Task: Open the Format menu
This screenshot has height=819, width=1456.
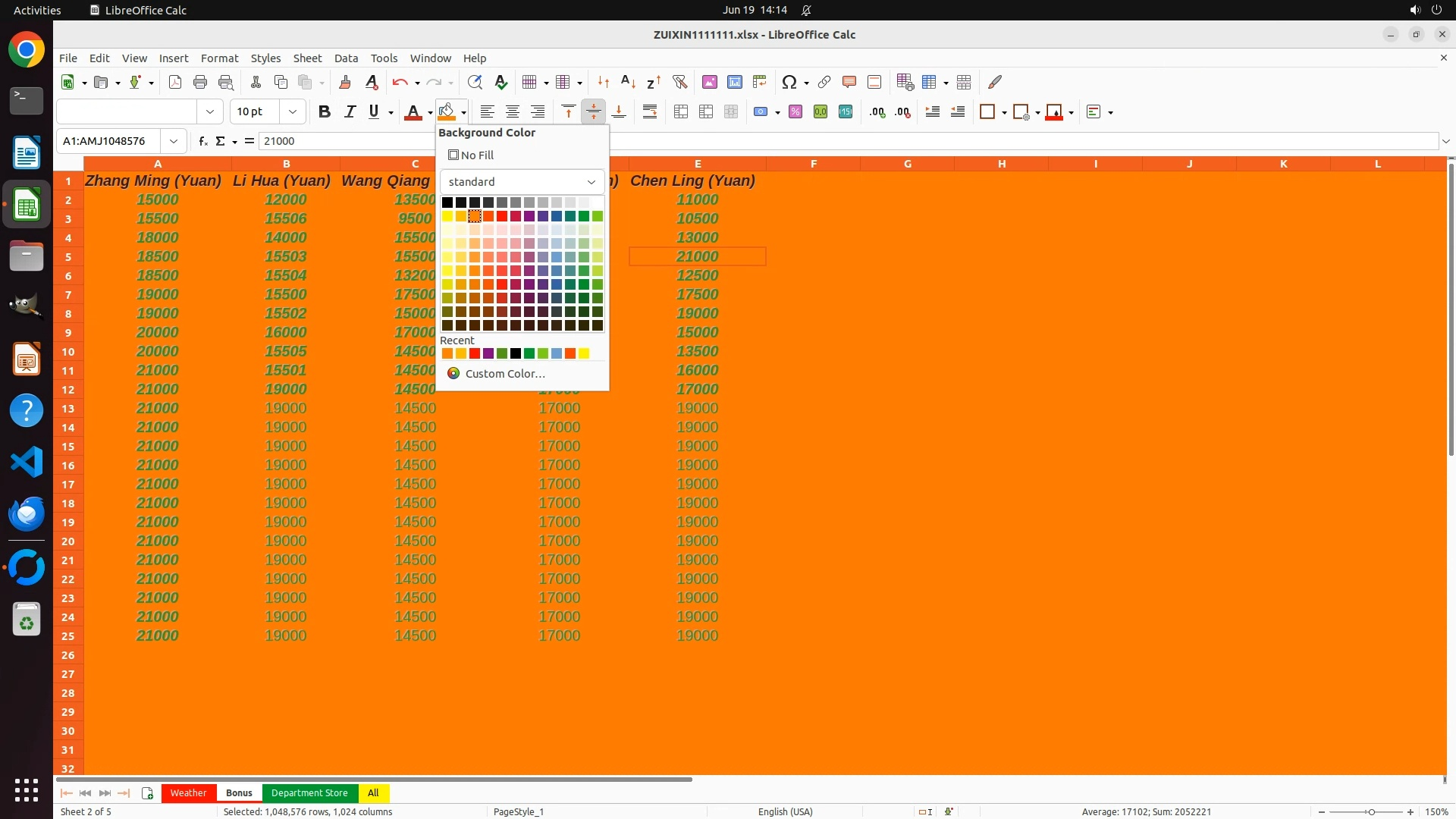Action: (219, 58)
